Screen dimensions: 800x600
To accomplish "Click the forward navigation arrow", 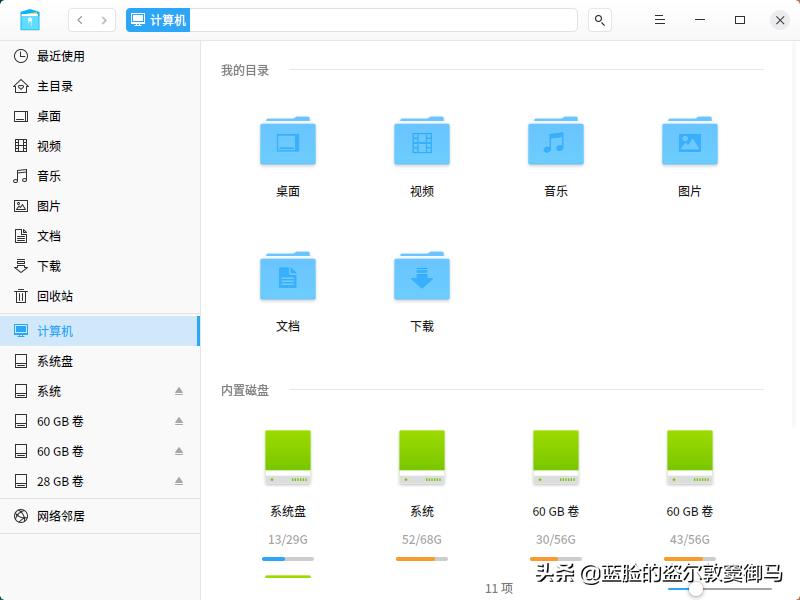I will point(103,19).
